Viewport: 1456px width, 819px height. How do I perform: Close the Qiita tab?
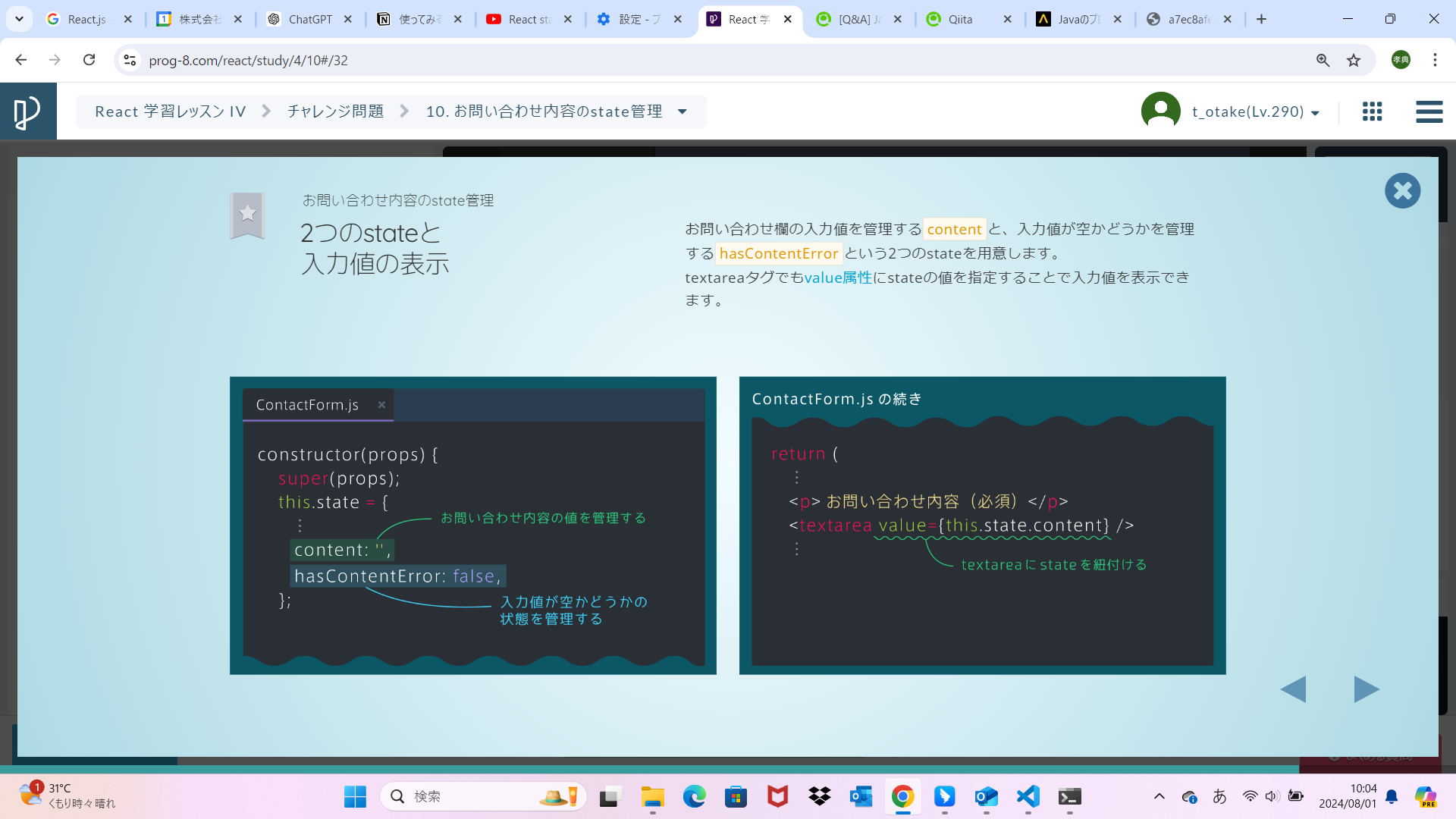pos(1008,19)
